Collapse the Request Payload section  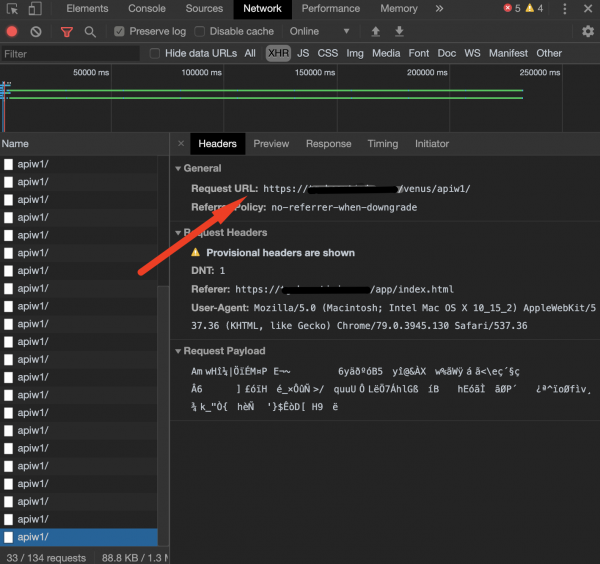[x=179, y=351]
